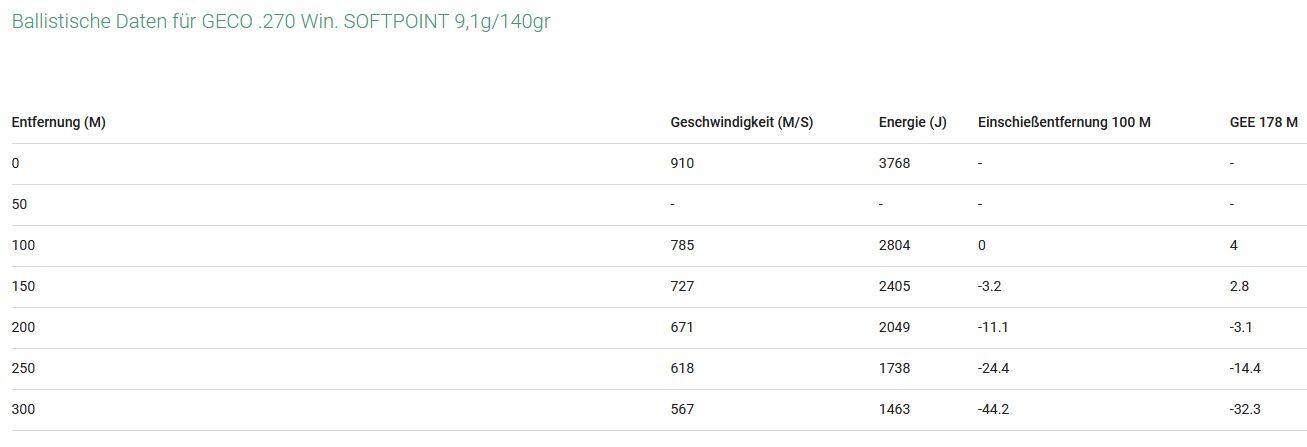1307x447 pixels.
Task: Select the Energie (J) column header
Action: pos(912,122)
